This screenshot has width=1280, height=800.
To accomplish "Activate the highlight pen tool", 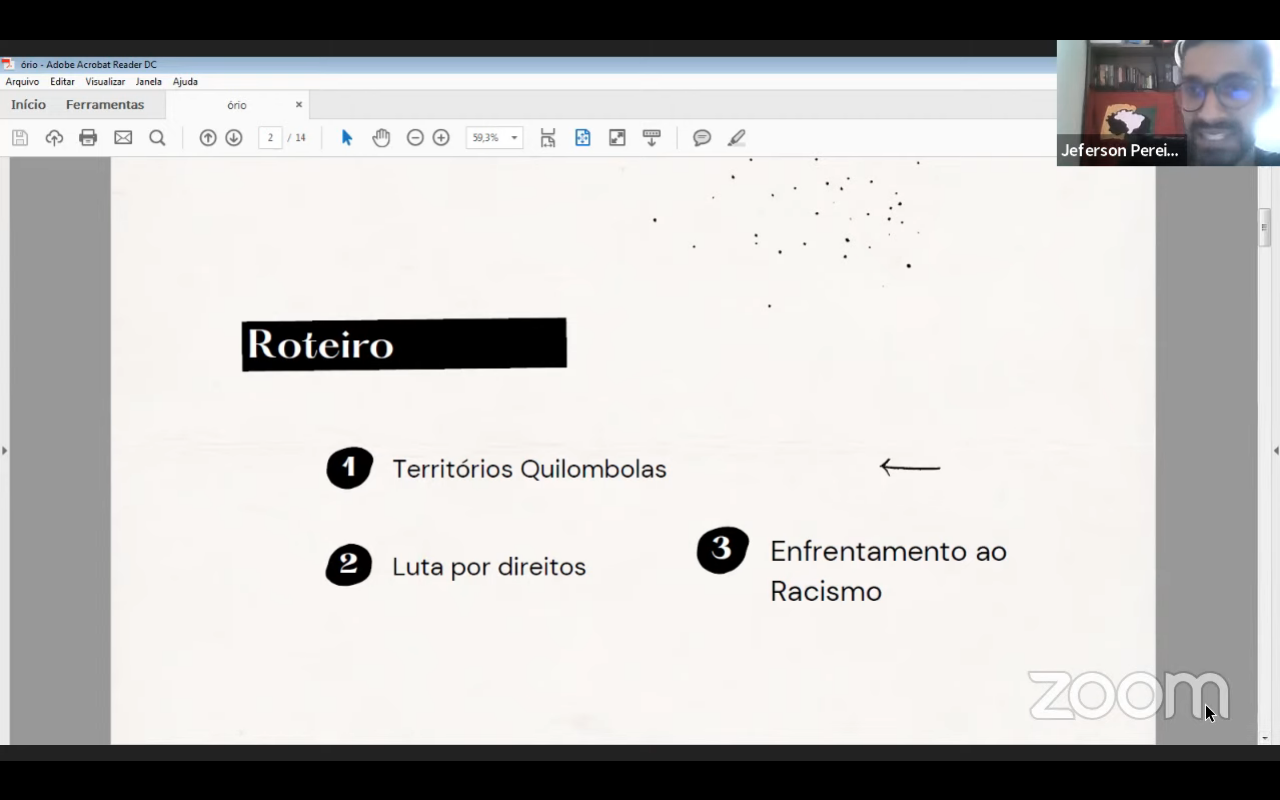I will tap(737, 138).
